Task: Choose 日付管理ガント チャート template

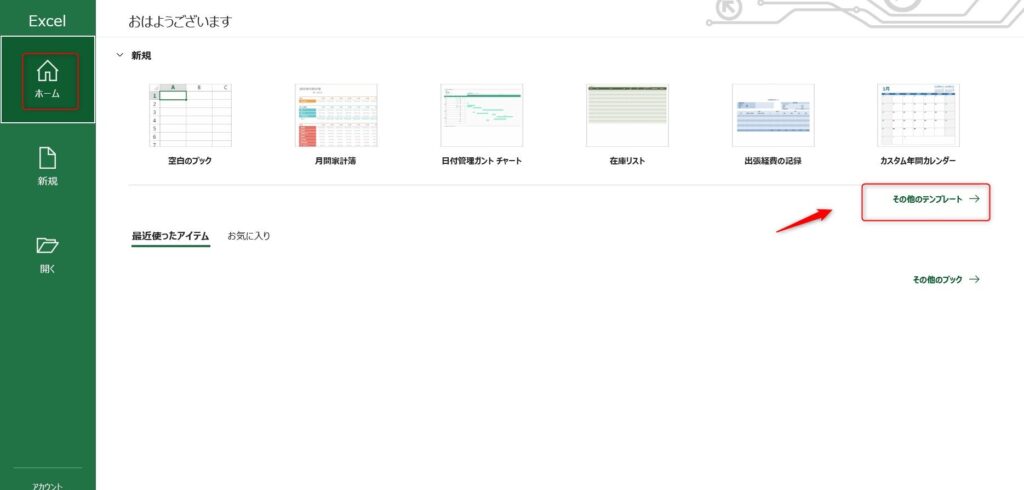Action: tap(481, 115)
